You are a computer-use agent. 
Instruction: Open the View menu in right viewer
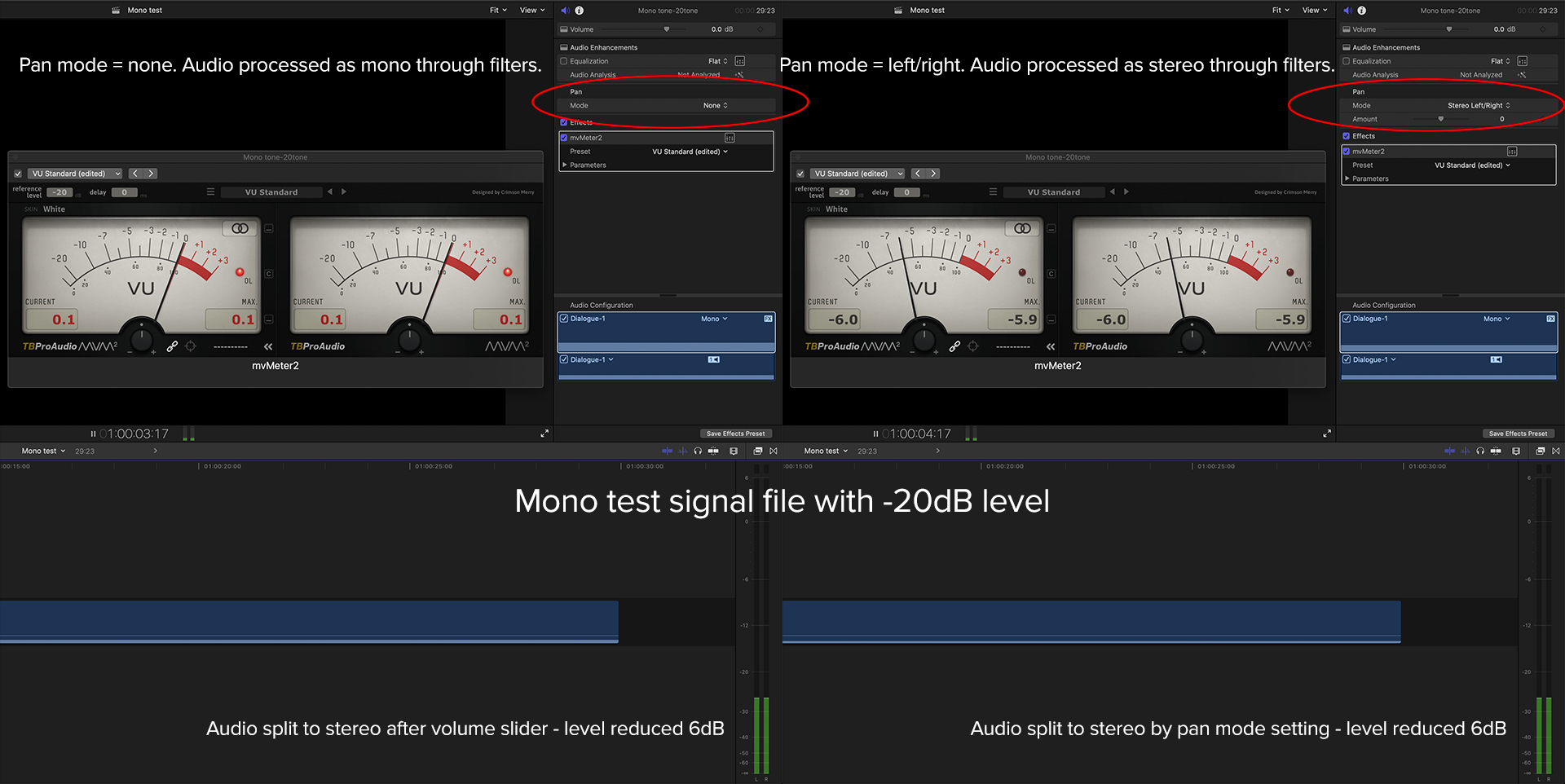click(1315, 11)
